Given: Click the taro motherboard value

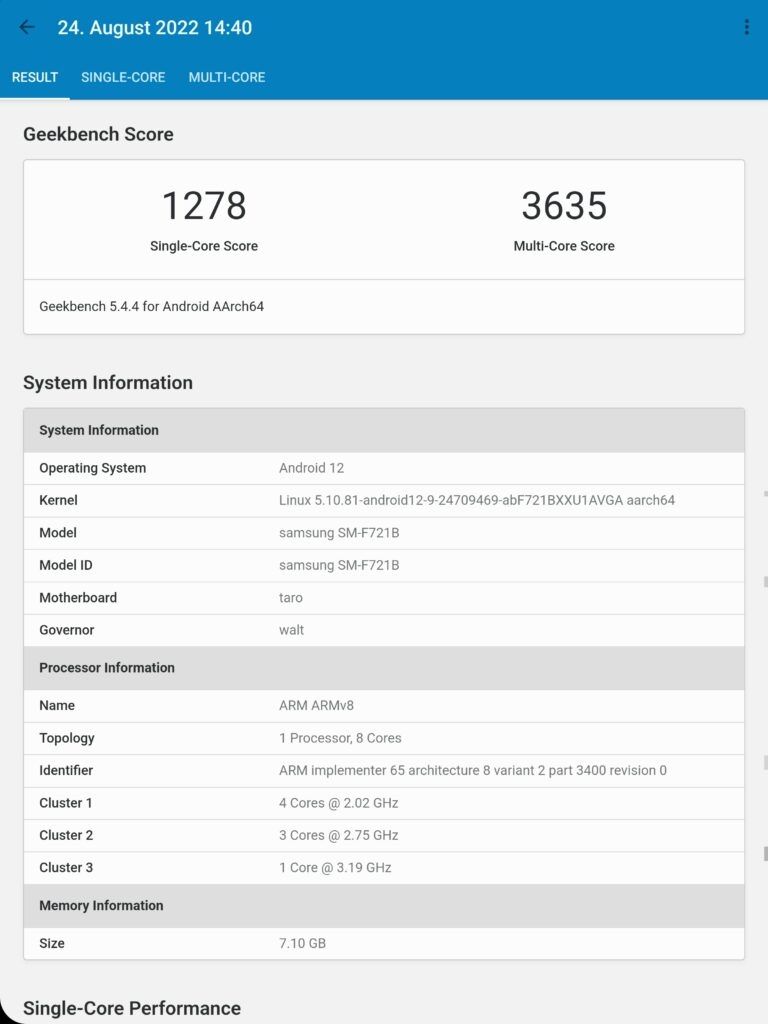Looking at the screenshot, I should (x=291, y=598).
